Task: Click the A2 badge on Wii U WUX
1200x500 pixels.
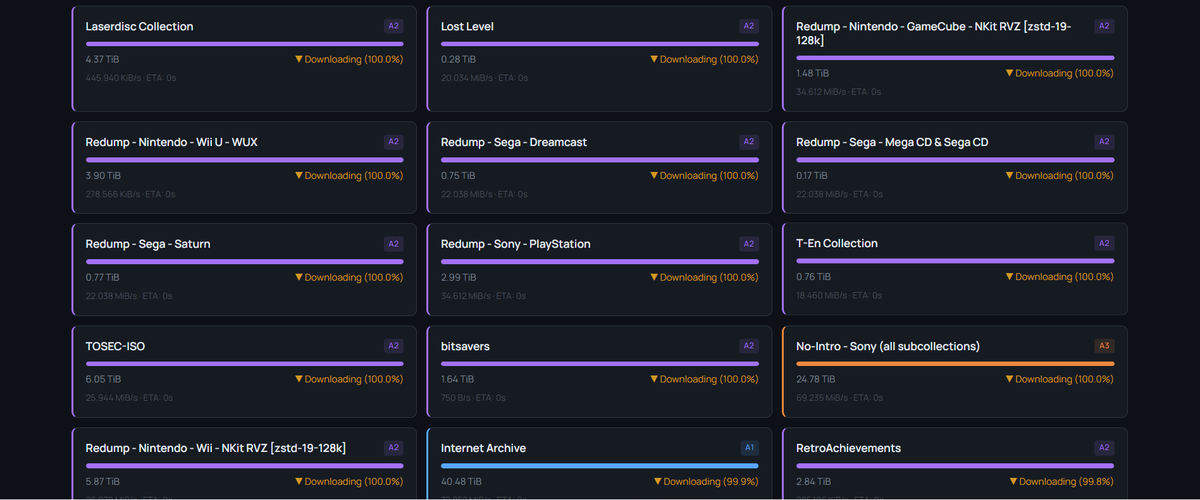Action: click(x=393, y=142)
